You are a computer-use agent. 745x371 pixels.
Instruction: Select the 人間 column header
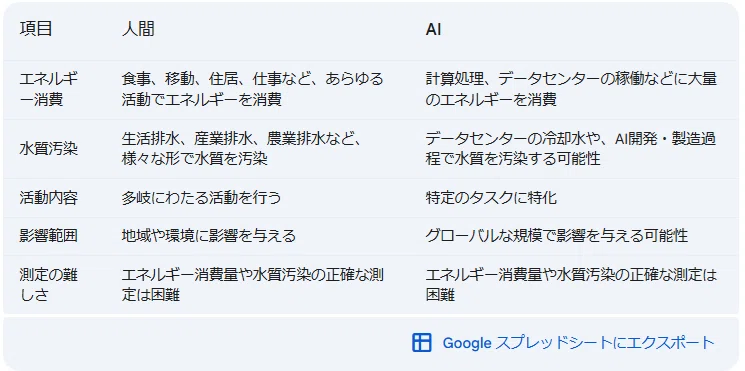pyautogui.click(x=138, y=29)
